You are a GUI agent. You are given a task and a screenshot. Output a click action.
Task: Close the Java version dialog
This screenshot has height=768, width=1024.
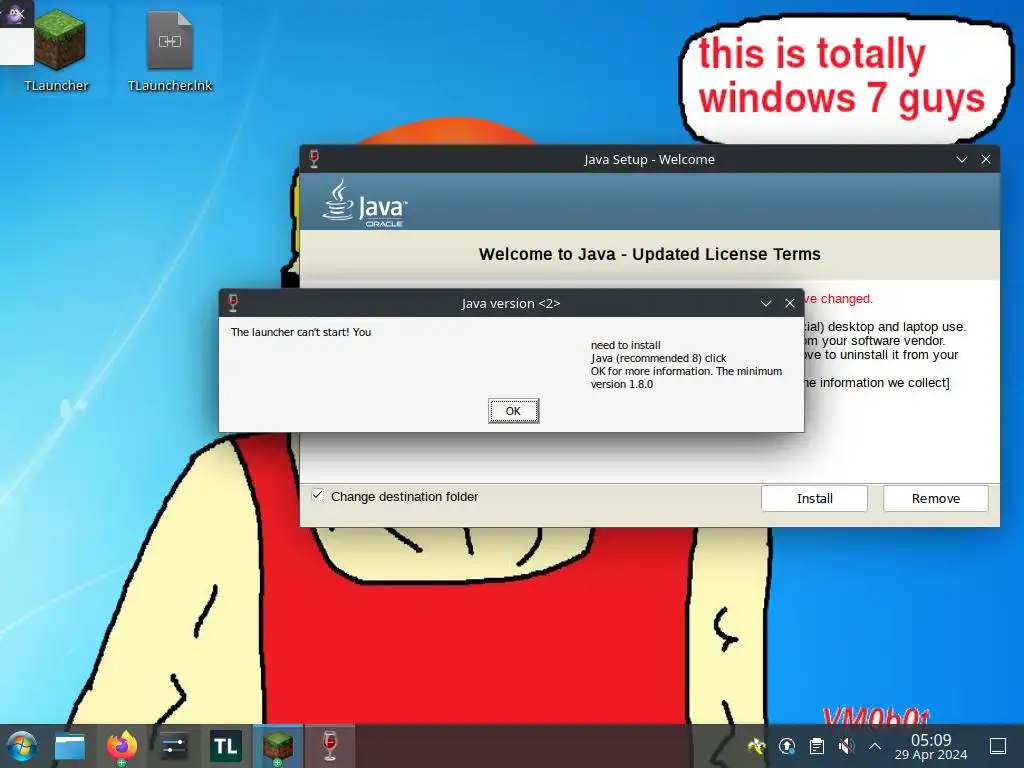[790, 303]
